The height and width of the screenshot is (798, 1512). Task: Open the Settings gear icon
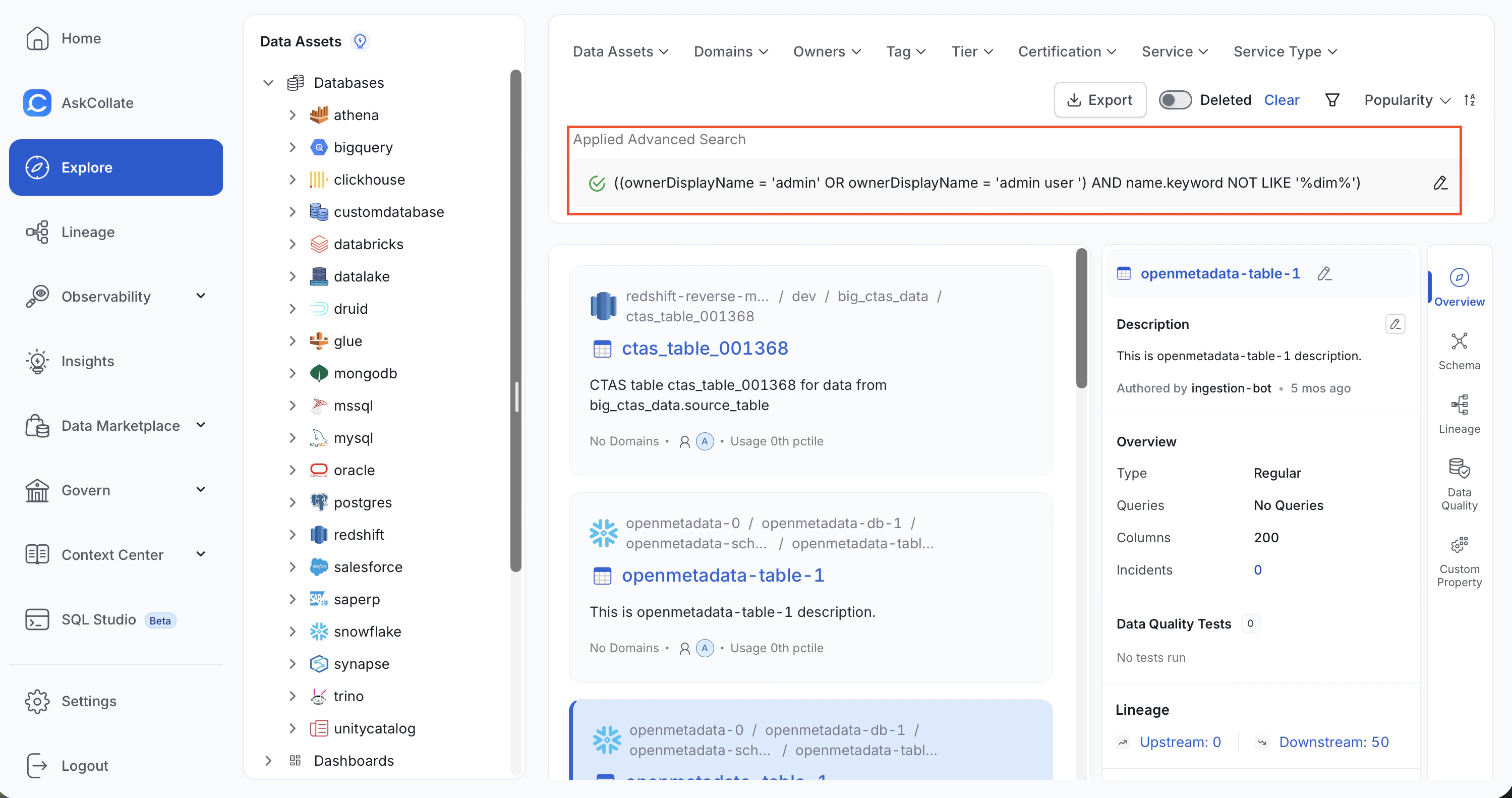pos(37,701)
